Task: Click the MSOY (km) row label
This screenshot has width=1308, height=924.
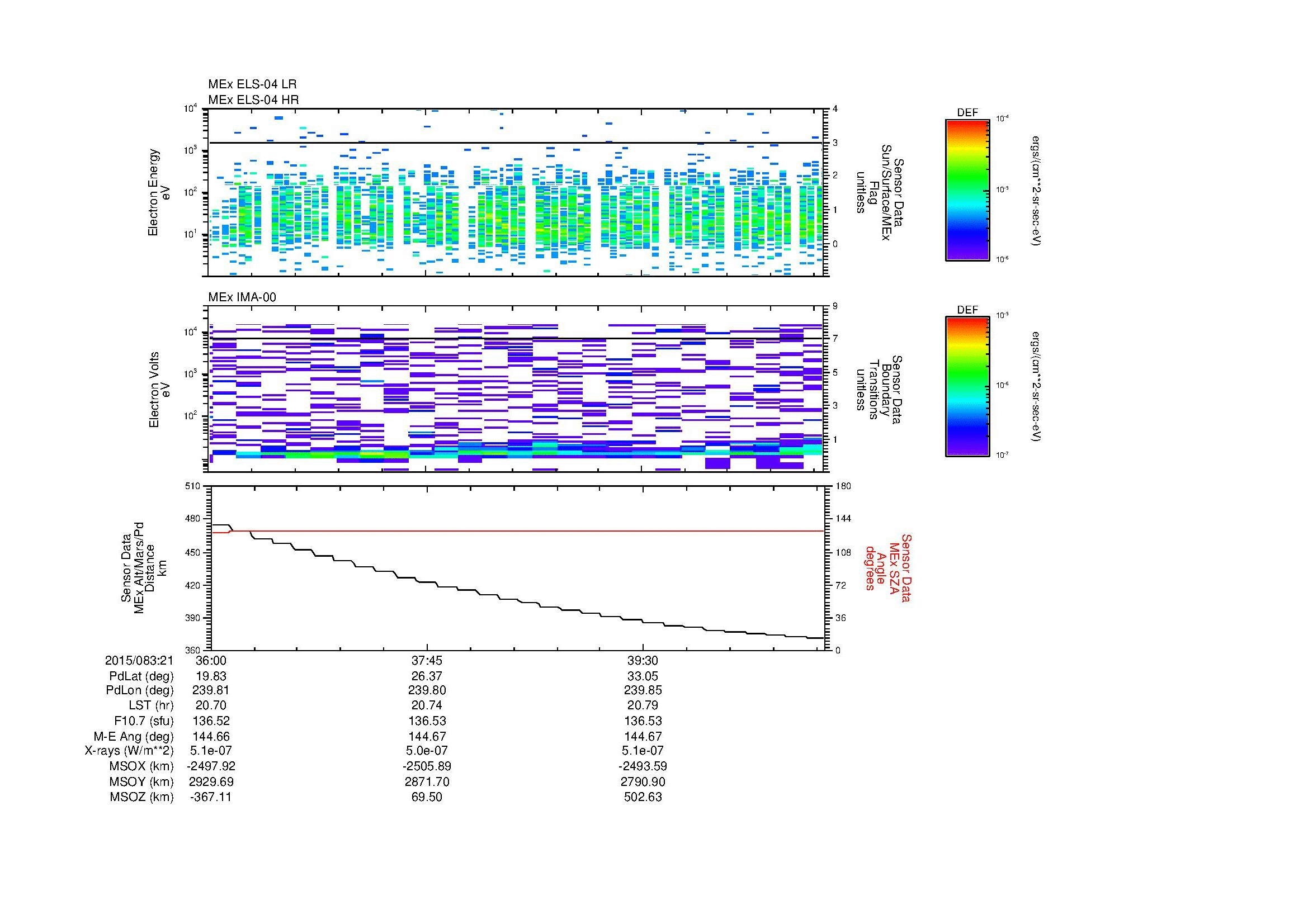Action: (x=142, y=781)
